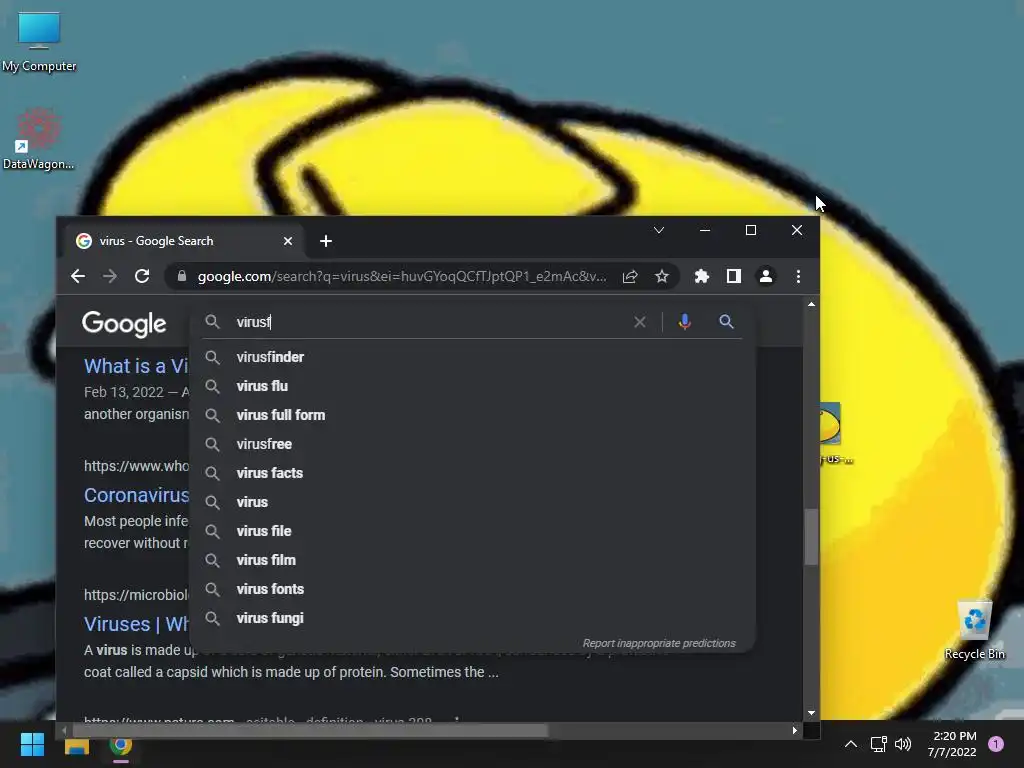The width and height of the screenshot is (1024, 768).
Task: Open File Explorer from the taskbar
Action: [76, 746]
